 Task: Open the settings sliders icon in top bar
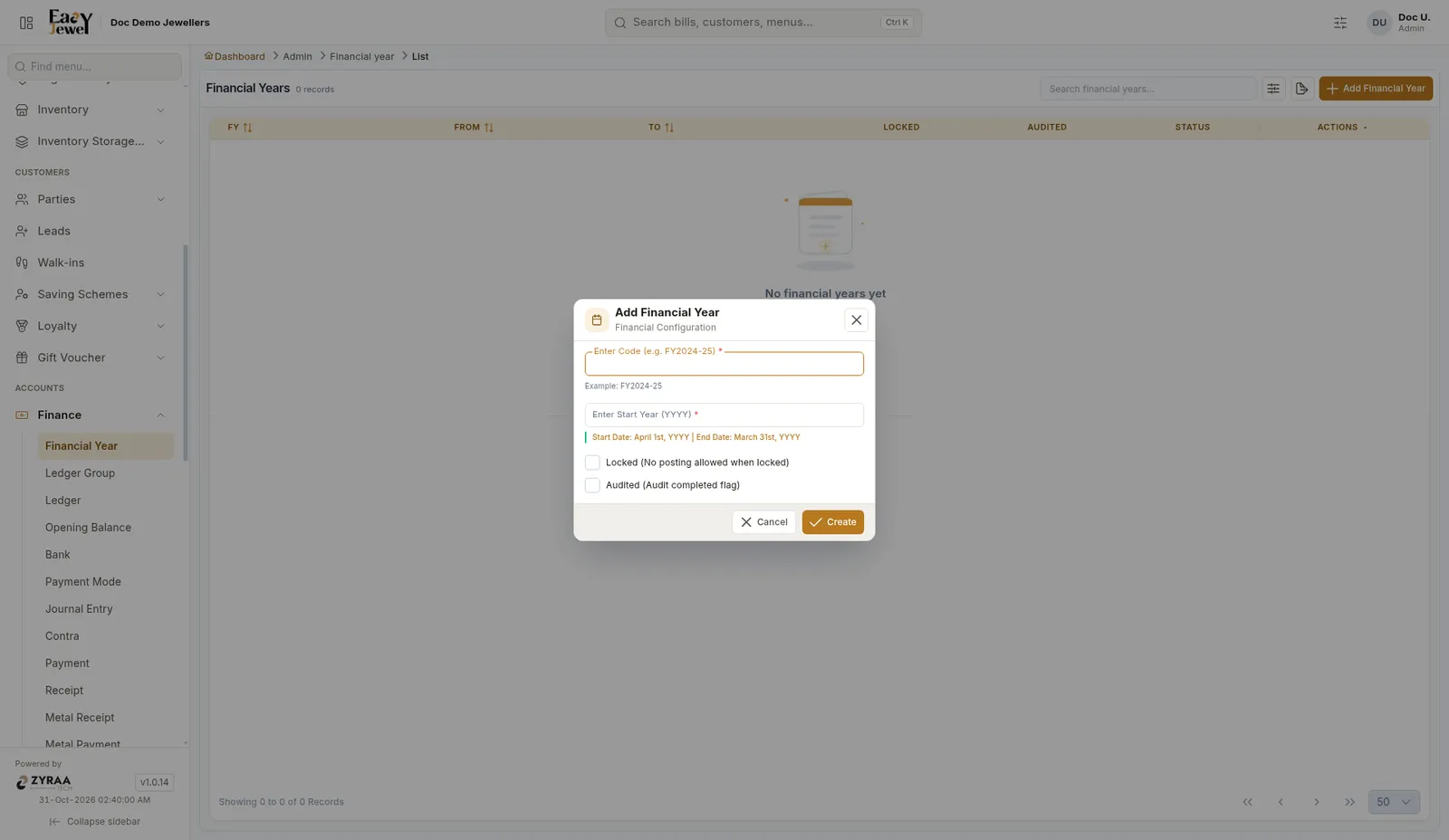click(x=1340, y=23)
